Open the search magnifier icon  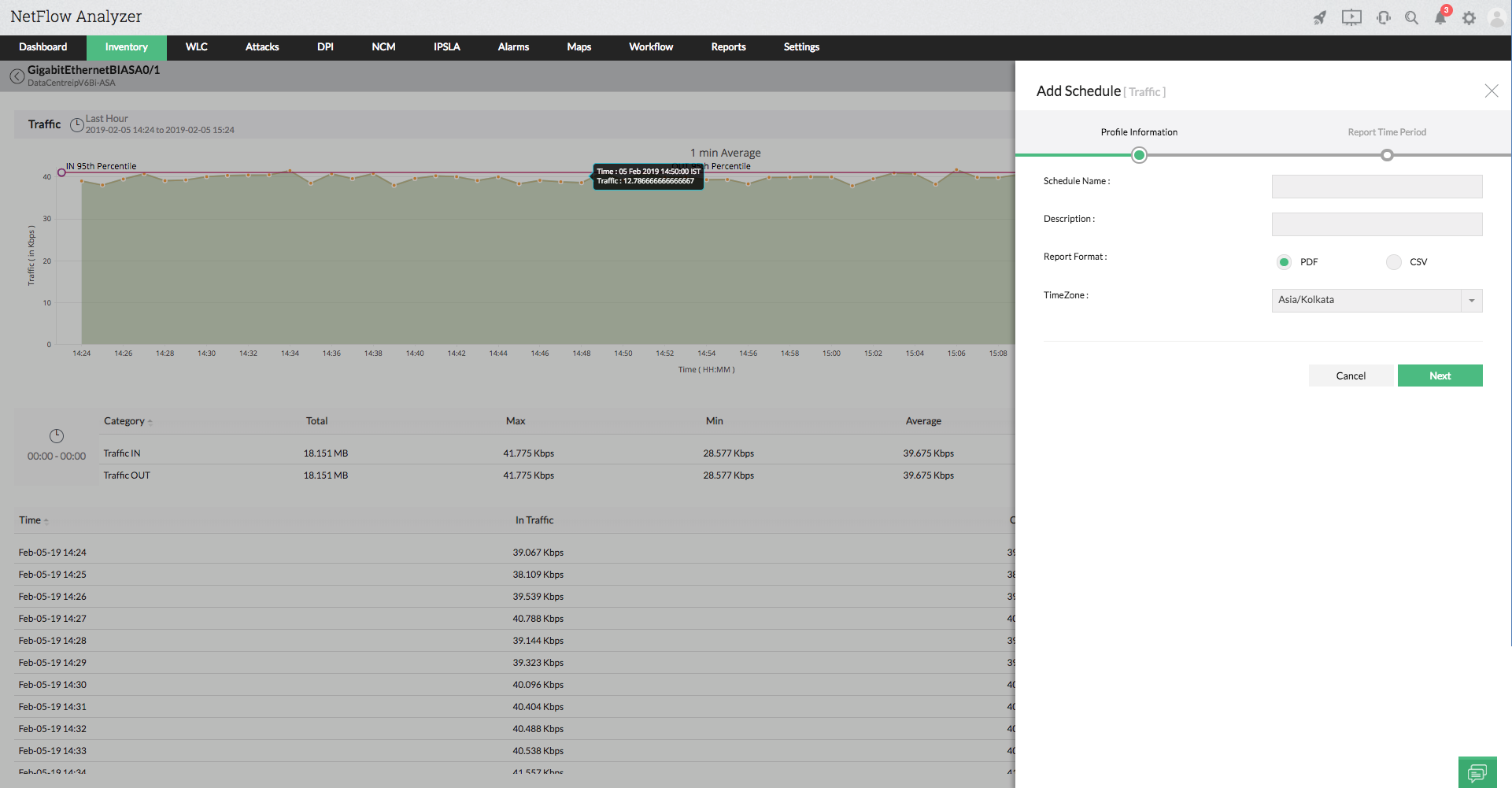(x=1411, y=17)
